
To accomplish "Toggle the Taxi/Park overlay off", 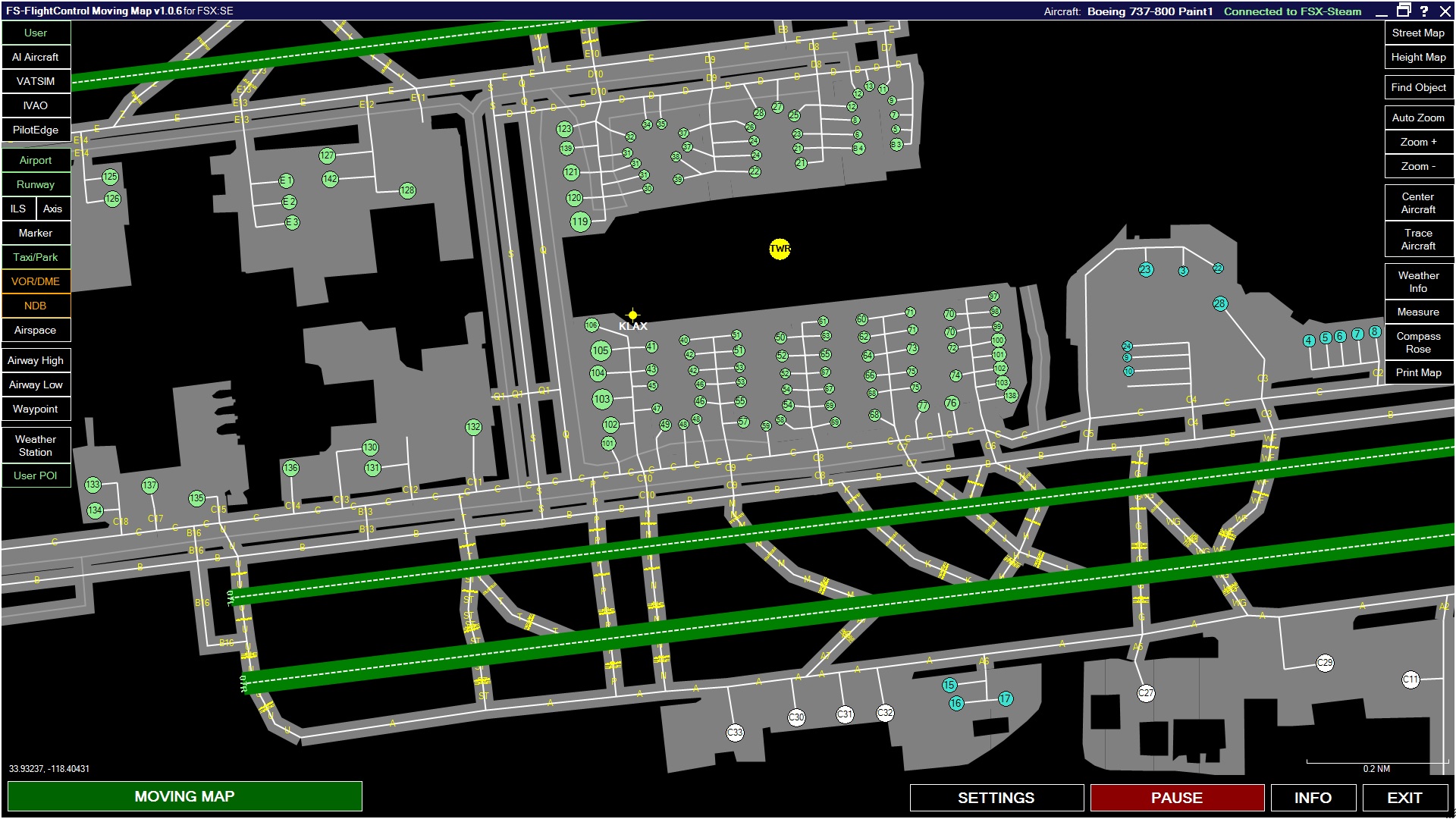I will coord(36,257).
